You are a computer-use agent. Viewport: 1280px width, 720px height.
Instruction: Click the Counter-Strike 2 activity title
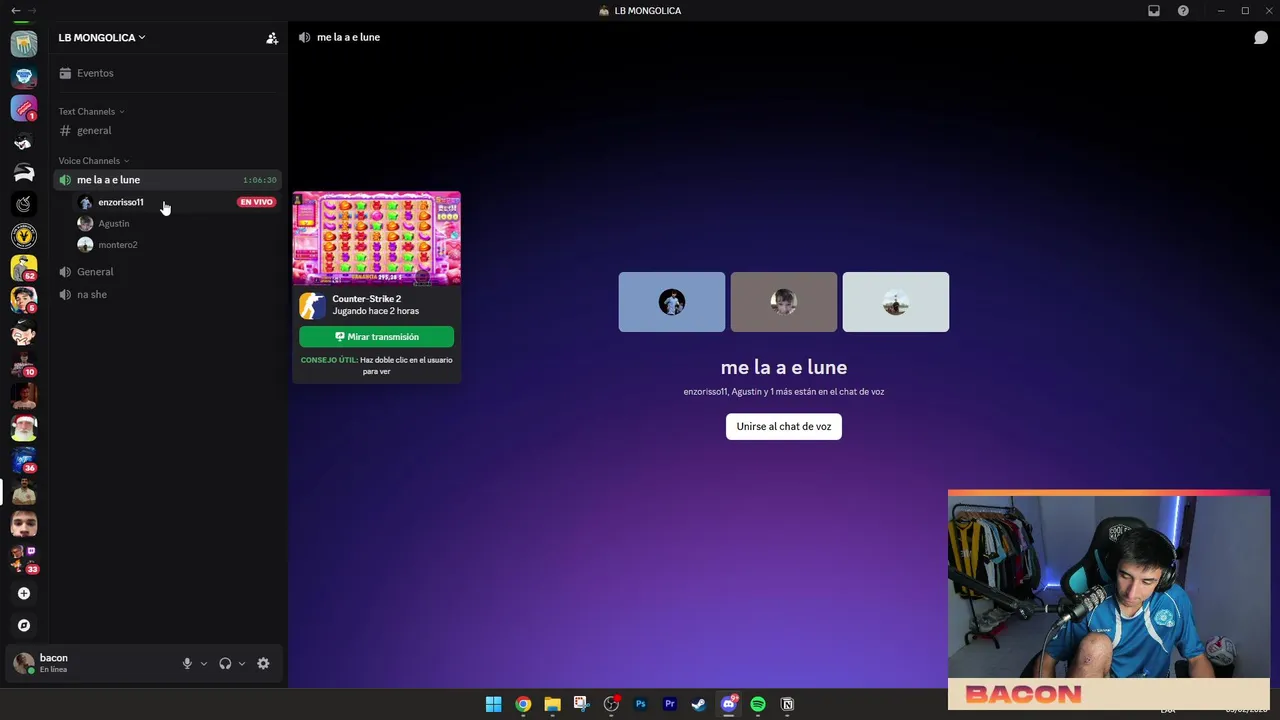pos(367,299)
